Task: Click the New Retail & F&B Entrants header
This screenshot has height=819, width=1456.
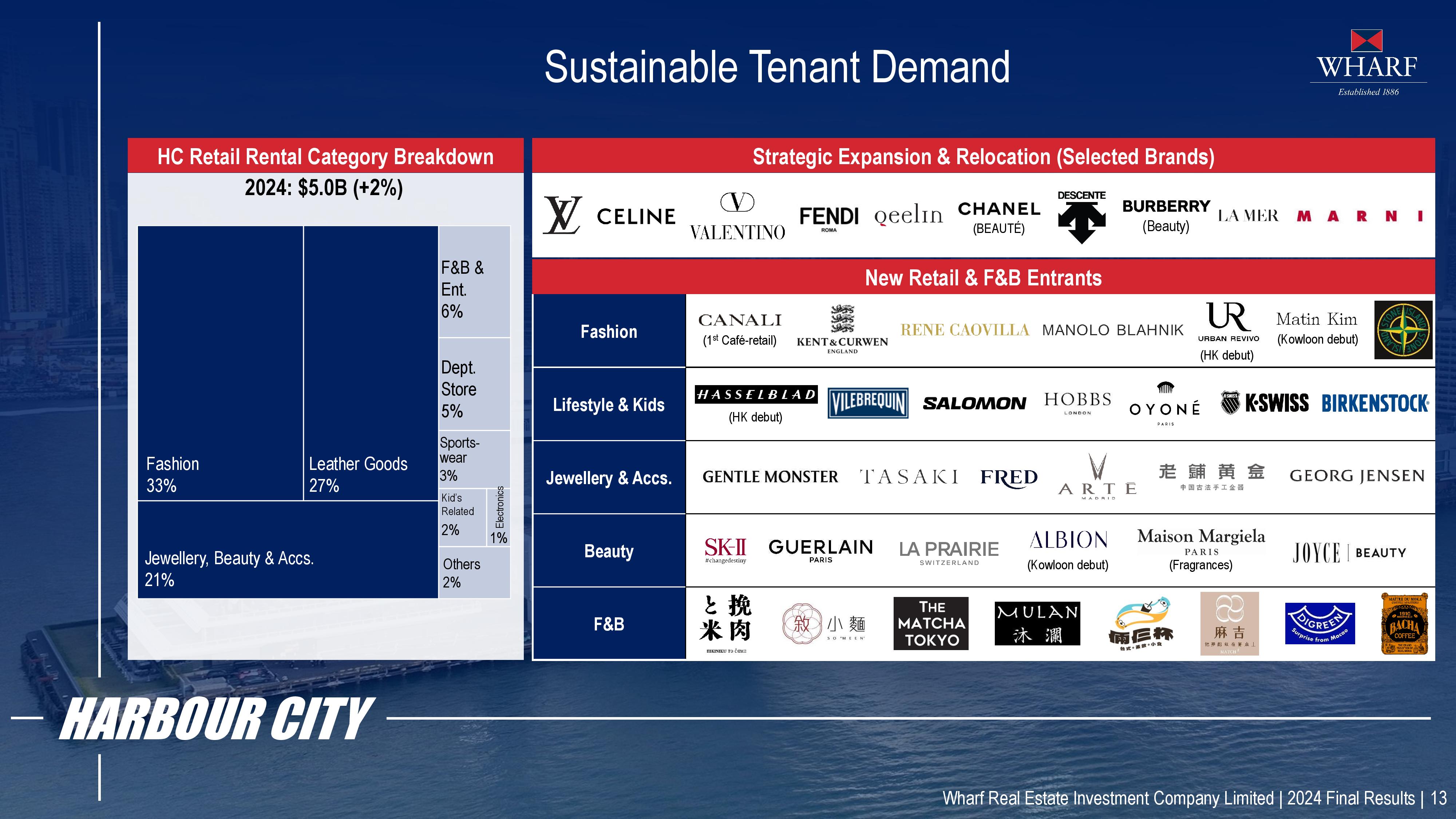Action: click(x=984, y=277)
